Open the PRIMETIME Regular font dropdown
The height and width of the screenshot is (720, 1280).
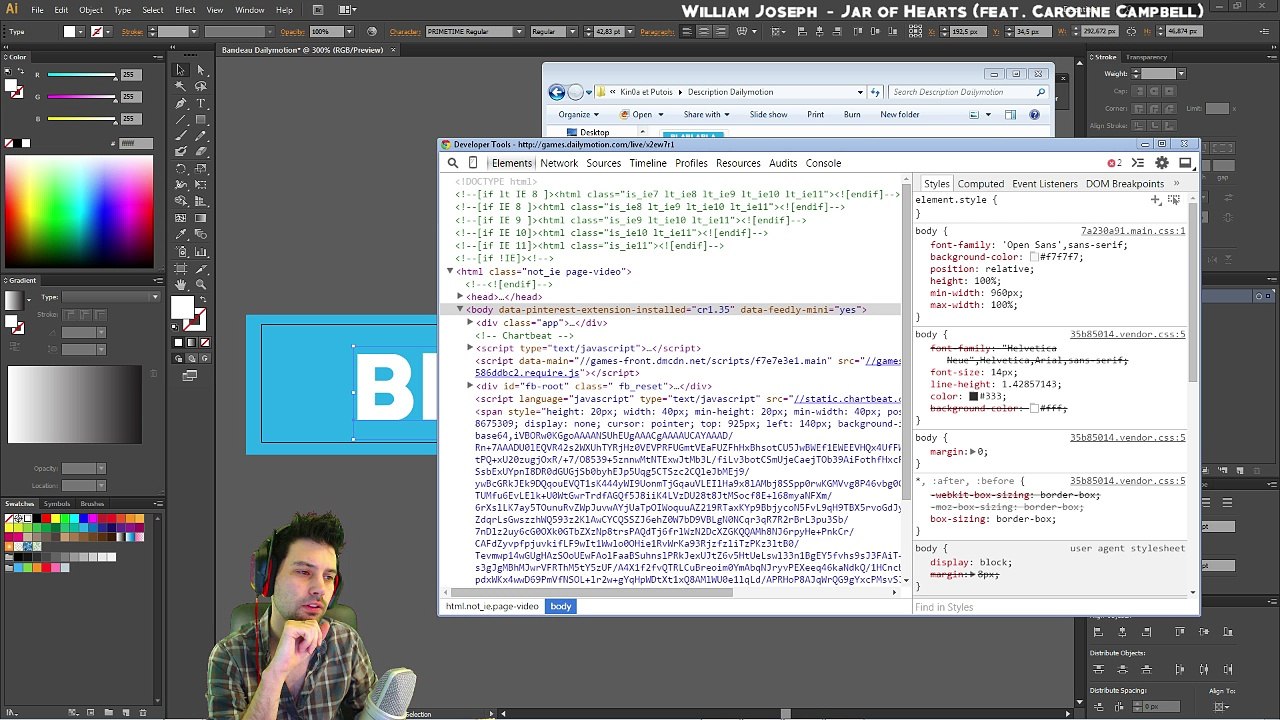518,32
